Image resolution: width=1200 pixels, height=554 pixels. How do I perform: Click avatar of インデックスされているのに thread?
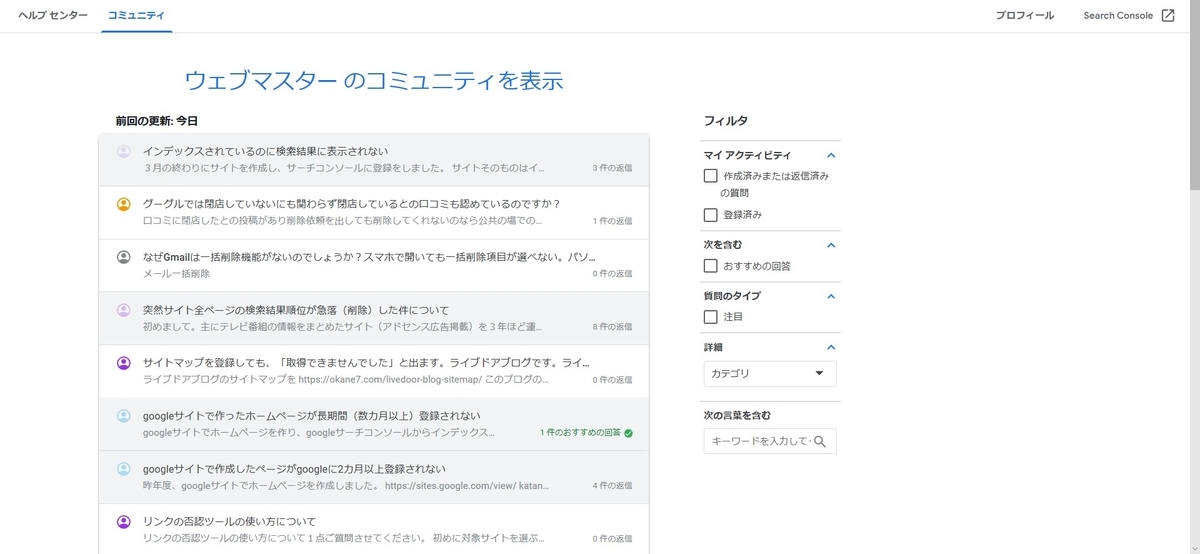click(x=124, y=152)
